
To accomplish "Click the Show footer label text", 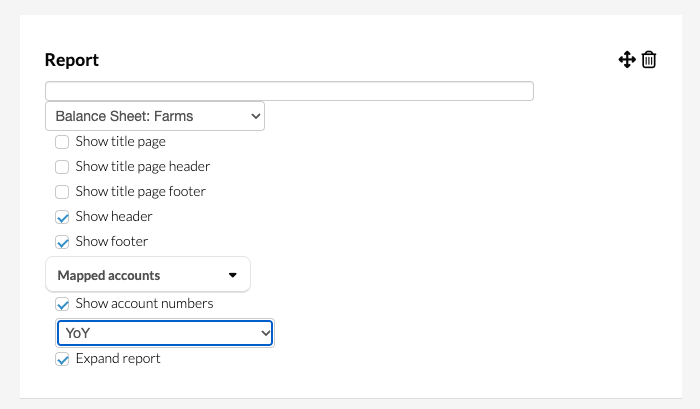I will [112, 242].
